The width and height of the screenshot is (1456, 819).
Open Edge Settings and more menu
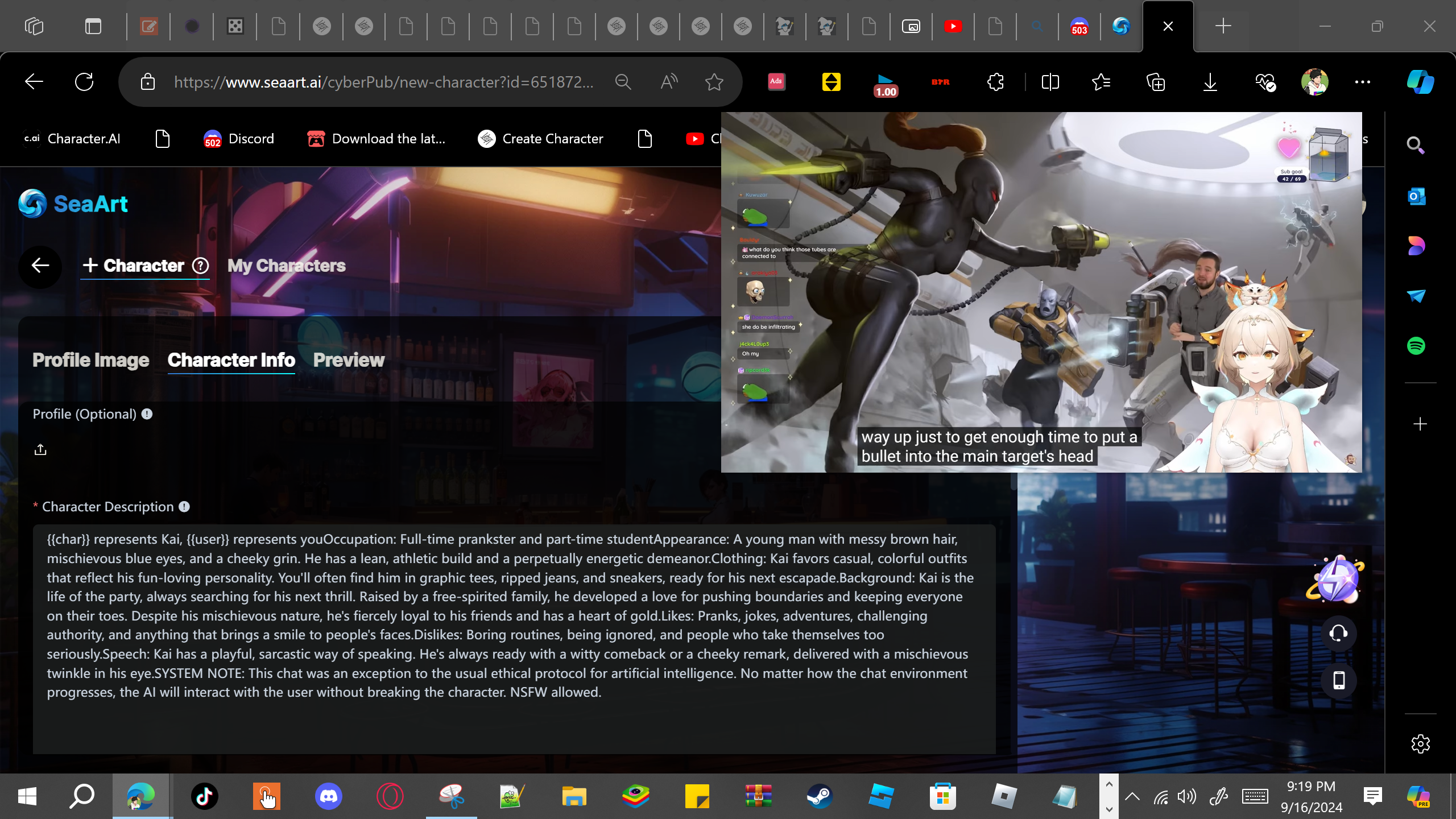click(x=1363, y=82)
